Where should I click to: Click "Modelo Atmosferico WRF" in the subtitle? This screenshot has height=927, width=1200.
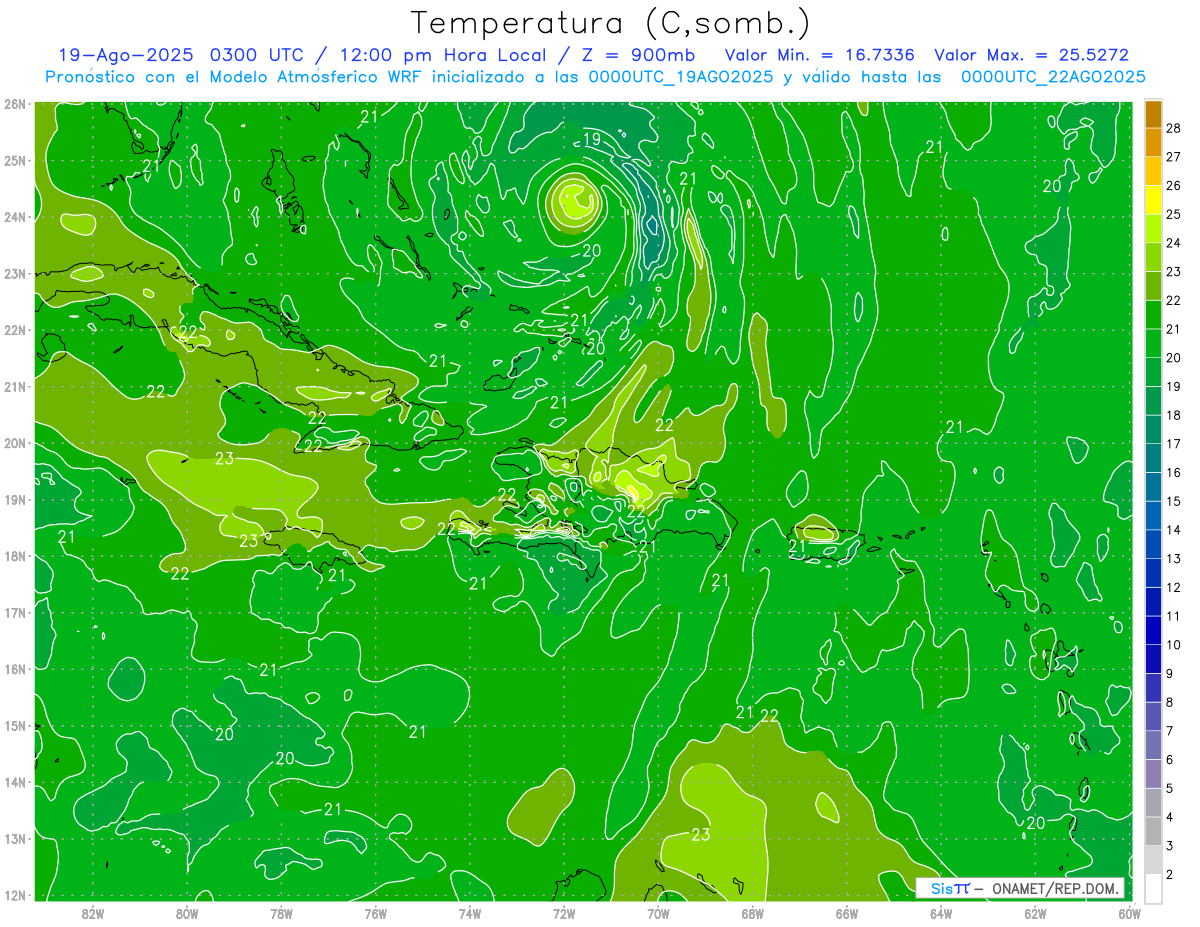[315, 77]
